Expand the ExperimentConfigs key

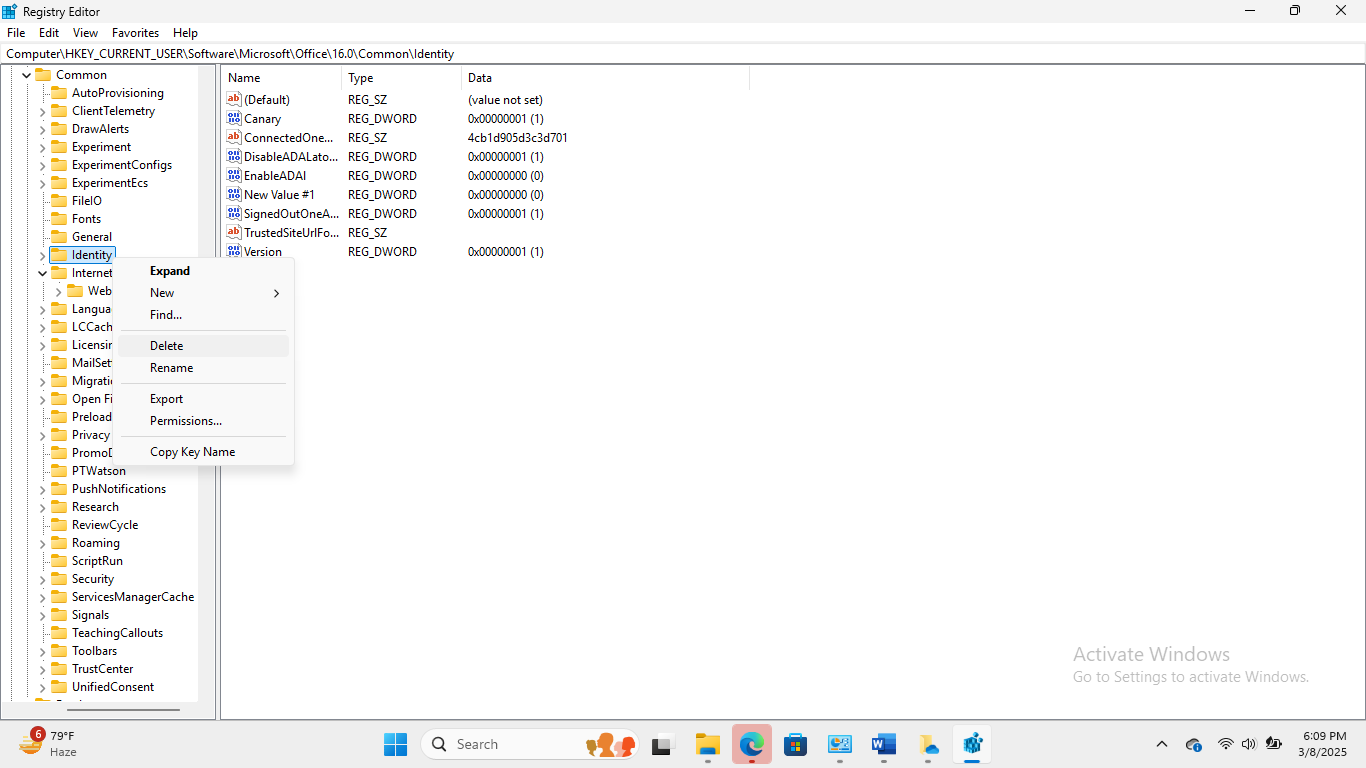(43, 165)
